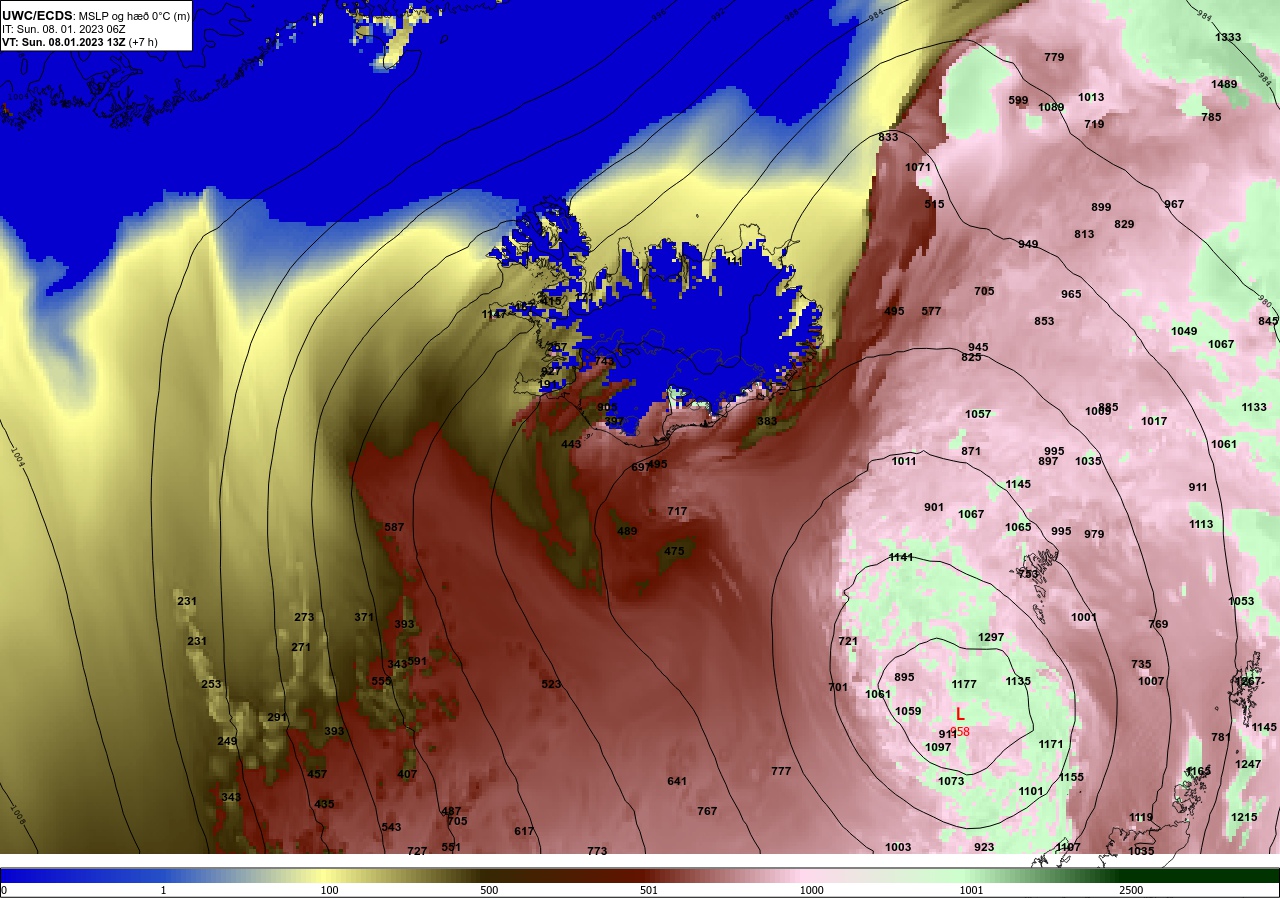The width and height of the screenshot is (1280, 898).
Task: Click the height value 1177
Action: [x=964, y=684]
